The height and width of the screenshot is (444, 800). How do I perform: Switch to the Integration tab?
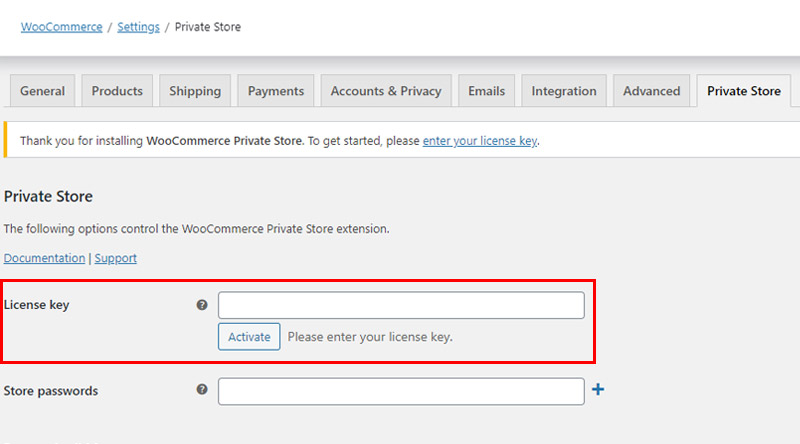pyautogui.click(x=564, y=91)
